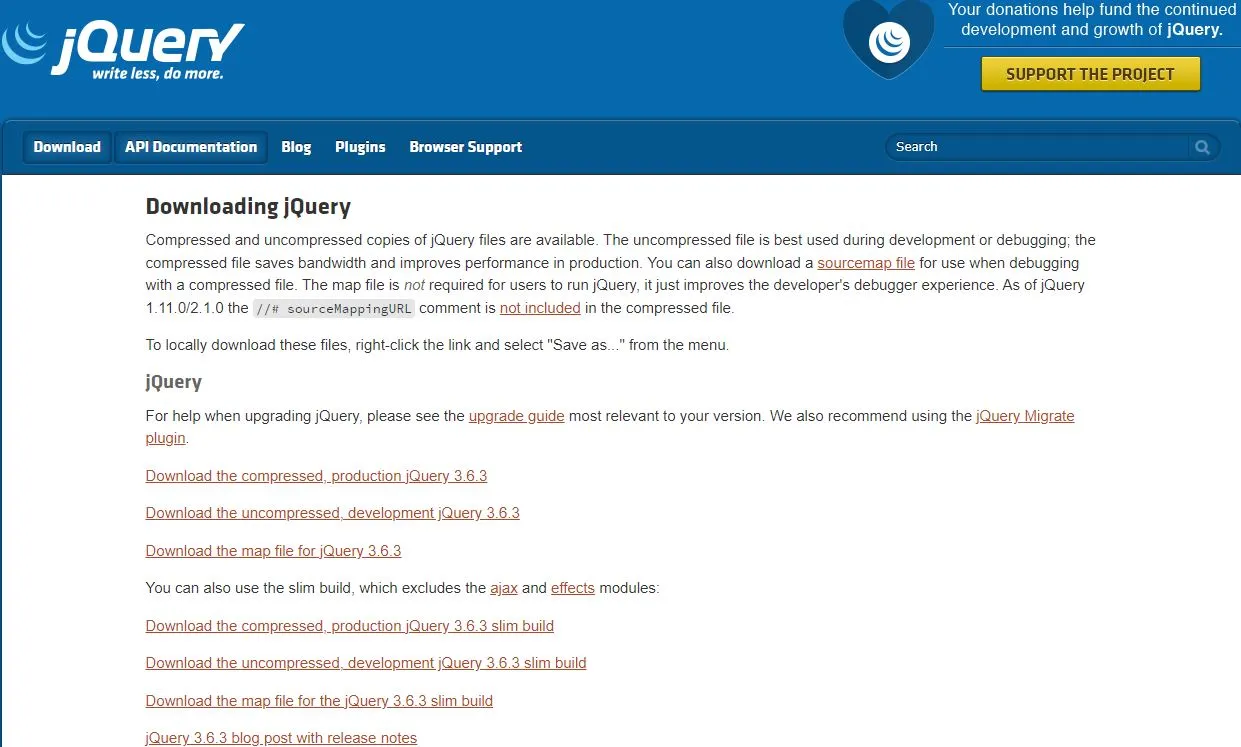Download uncompressed development jQuery 3.6.3 slim build
Image resolution: width=1241 pixels, height=747 pixels.
pyautogui.click(x=366, y=663)
